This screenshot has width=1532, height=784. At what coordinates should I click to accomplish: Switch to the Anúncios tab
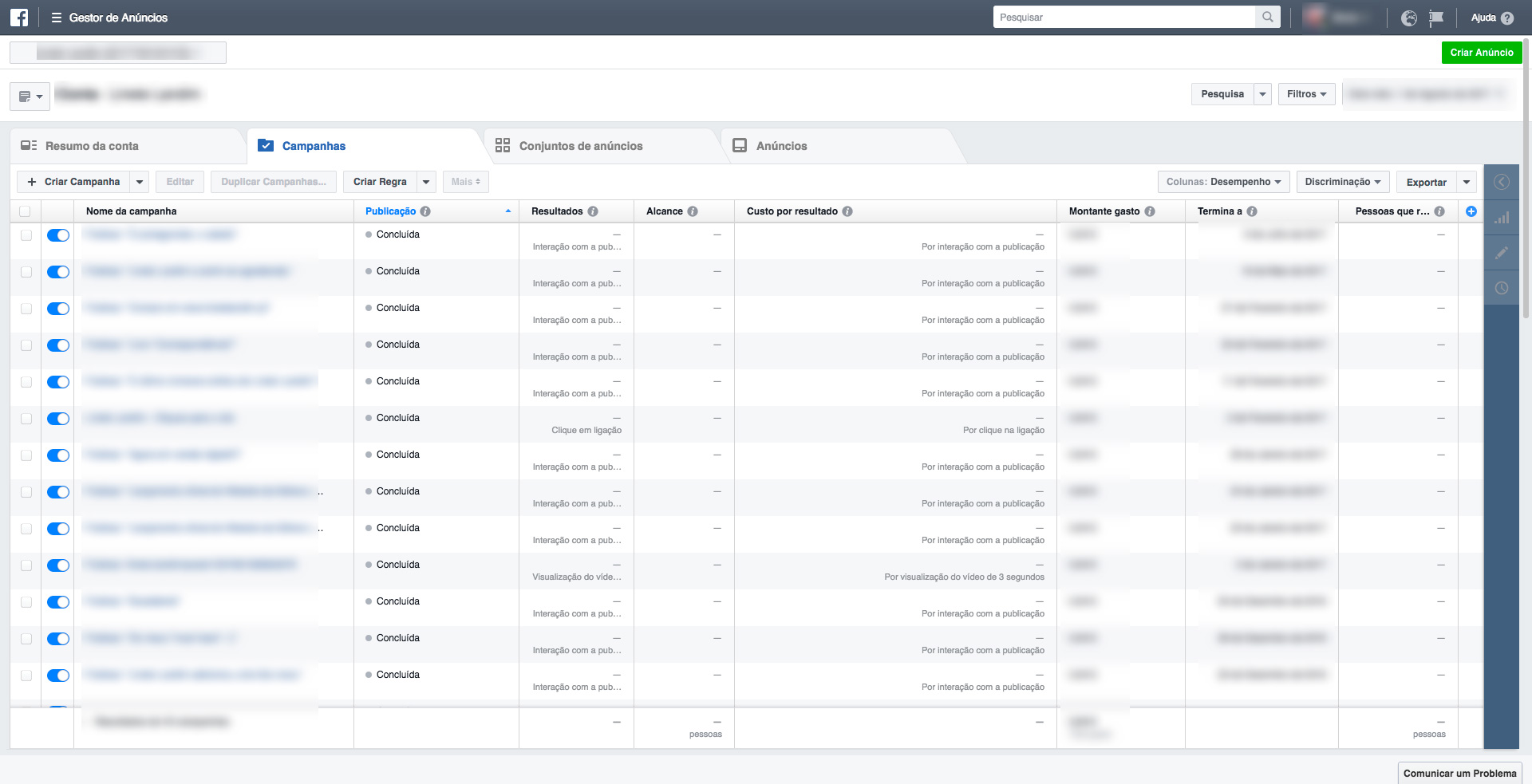pos(780,146)
